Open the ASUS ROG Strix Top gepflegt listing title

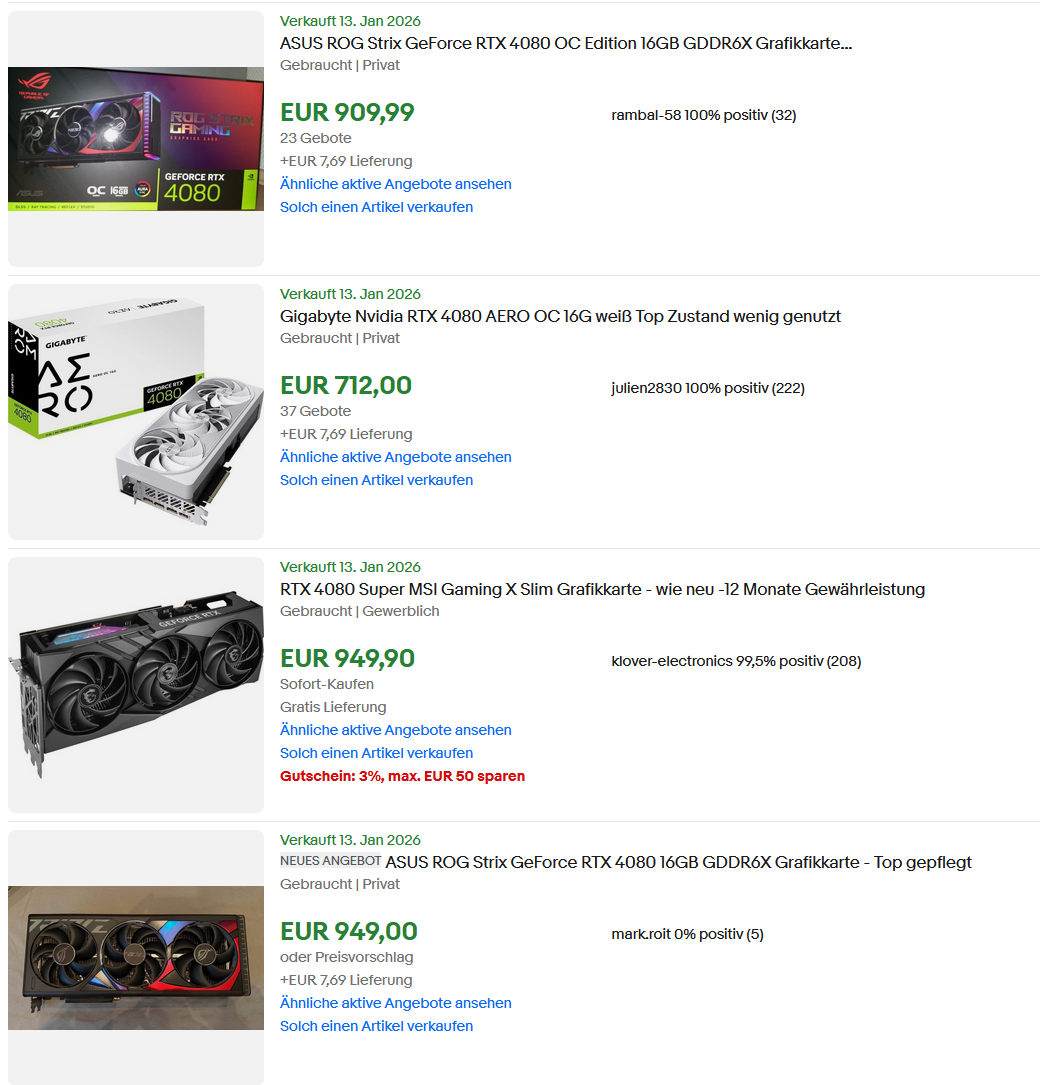coord(678,862)
